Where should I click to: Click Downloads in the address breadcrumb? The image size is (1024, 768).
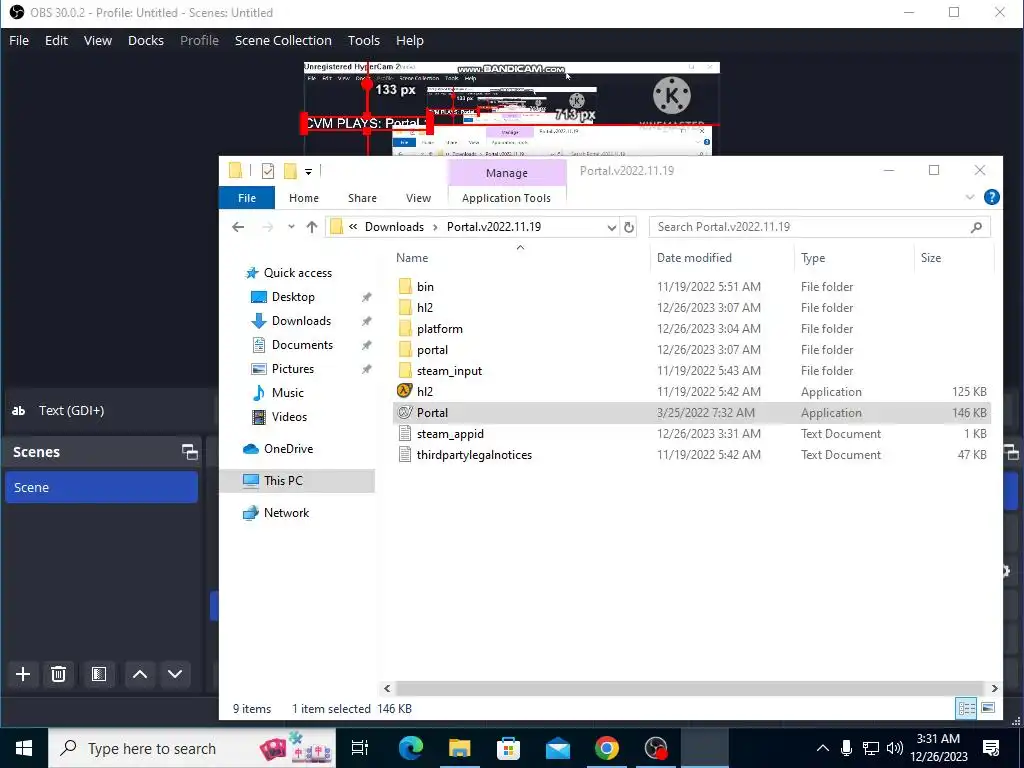[394, 227]
